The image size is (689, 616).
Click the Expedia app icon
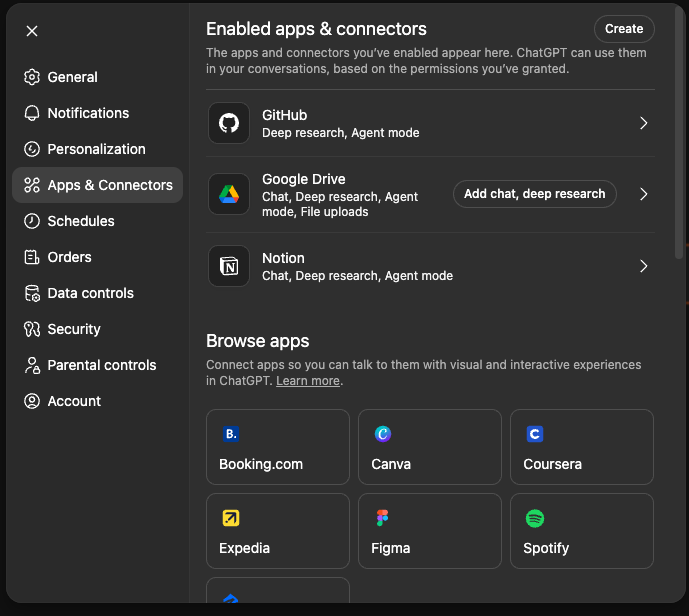click(x=231, y=518)
